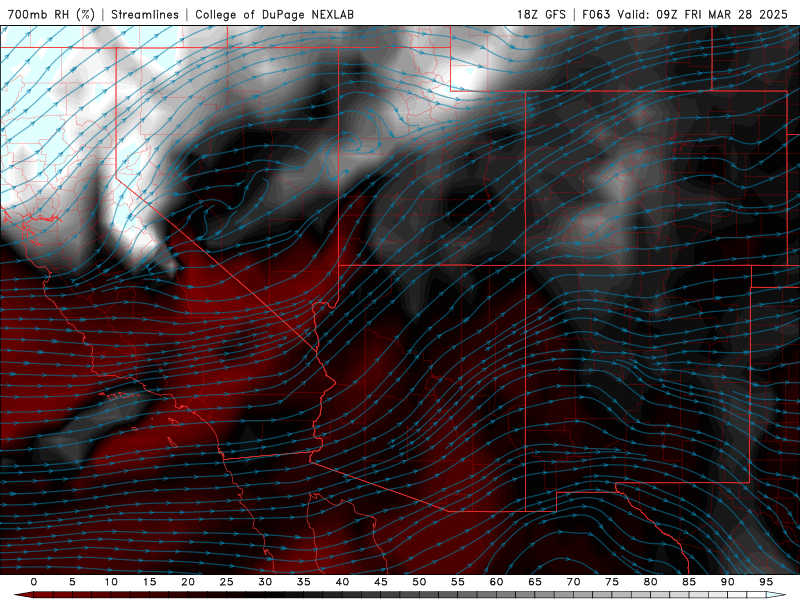Click the '55' value on the color scale
The height and width of the screenshot is (600, 800).
coord(458,582)
